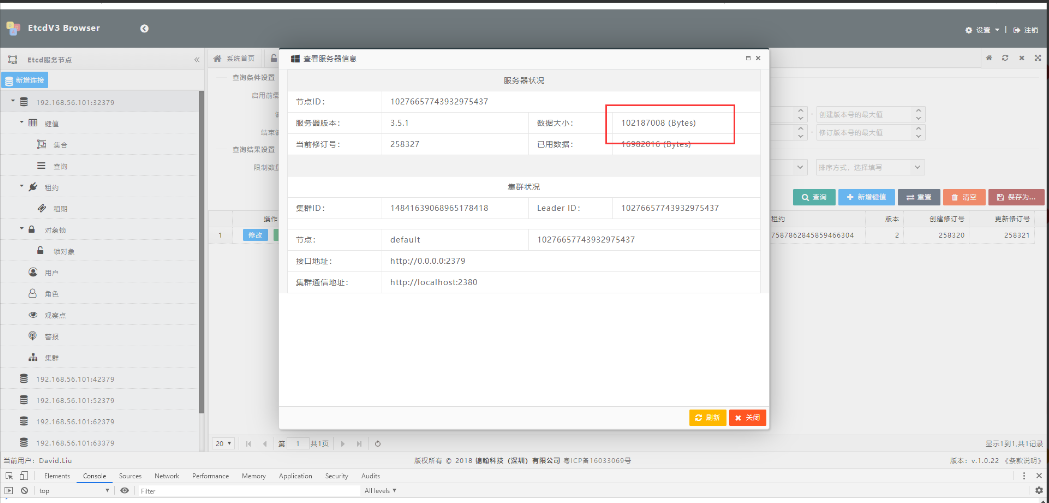Switch to the DevTools Elements tab
This screenshot has width=1049, height=503.
(57, 476)
